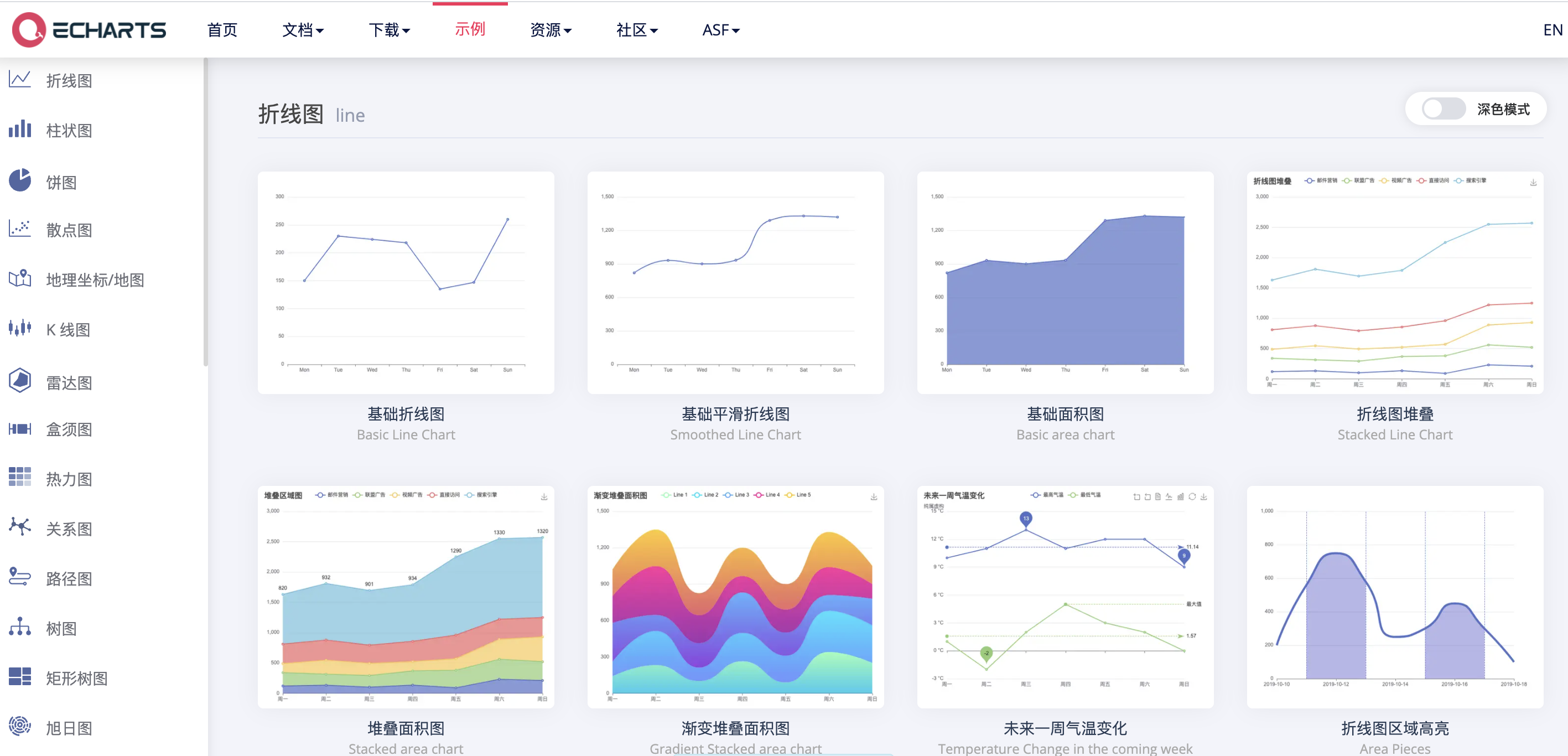1568x756 pixels.
Task: Toggle 最低气温 legend in temperature chart
Action: tap(1084, 495)
